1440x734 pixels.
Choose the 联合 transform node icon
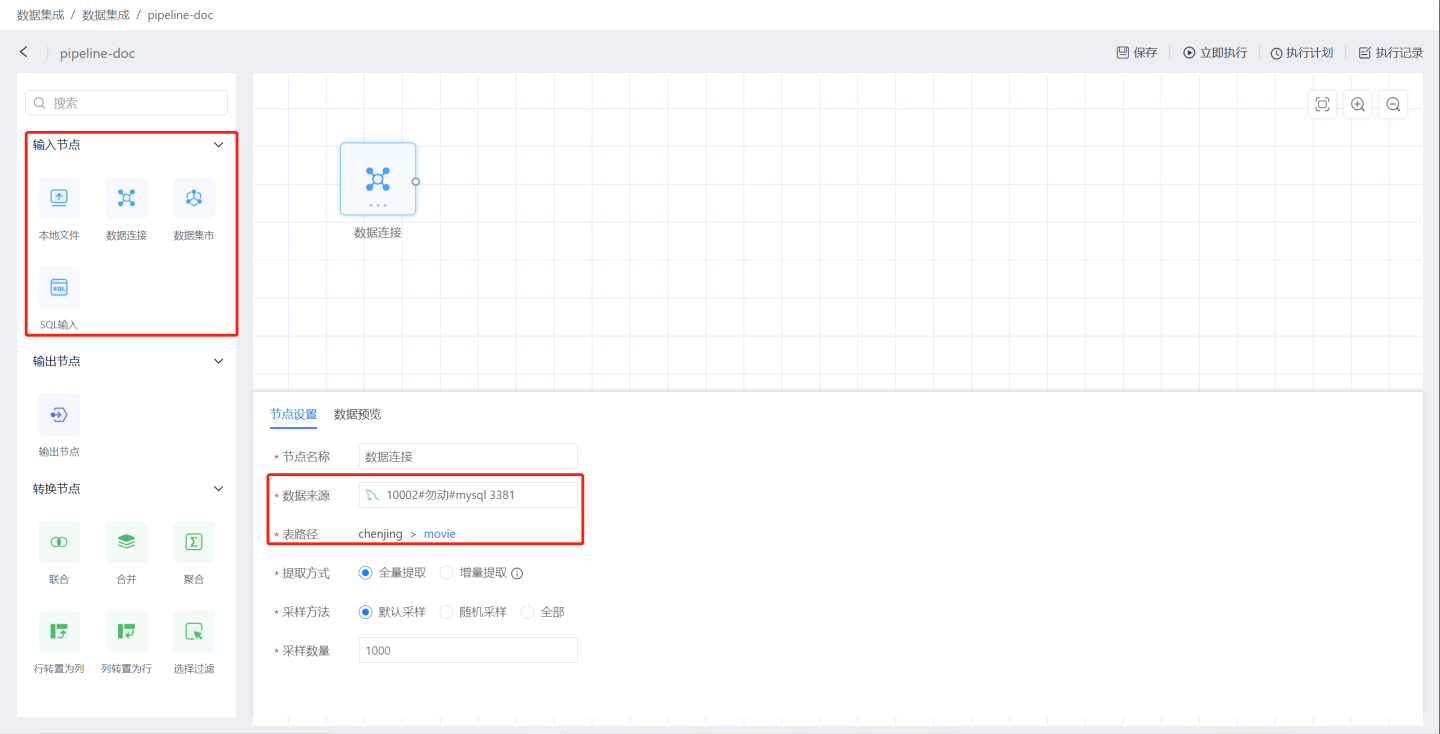pyautogui.click(x=59, y=542)
